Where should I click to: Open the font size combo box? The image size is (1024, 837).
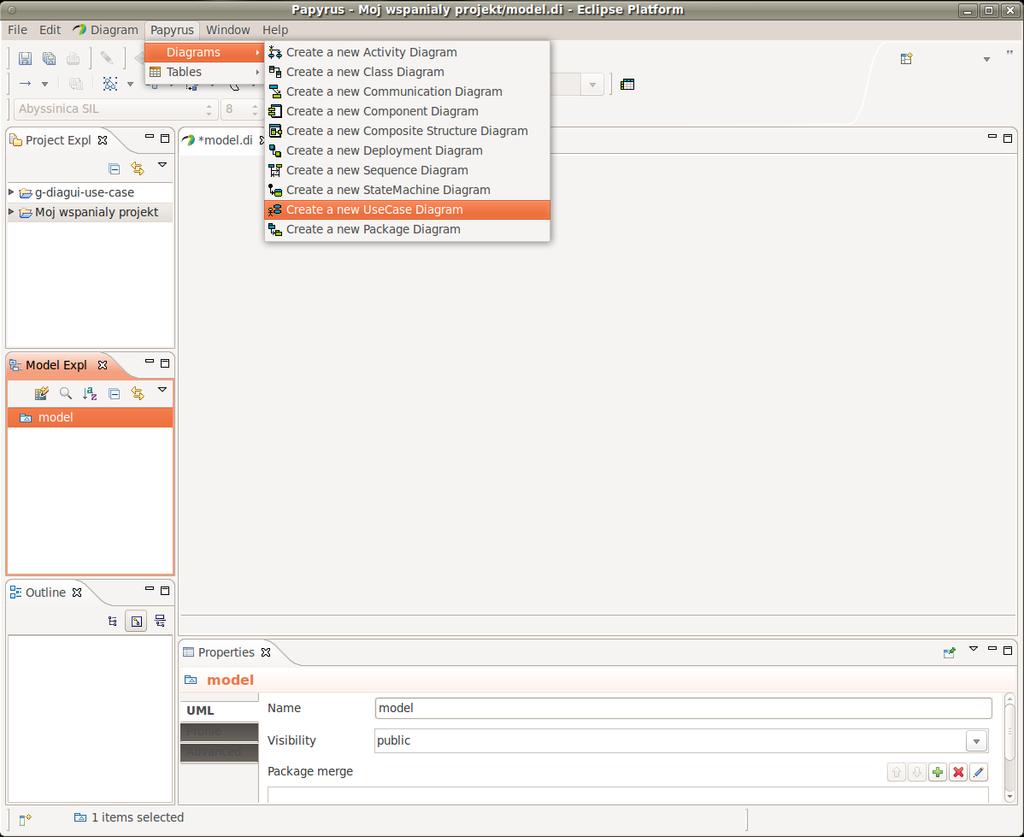click(241, 109)
